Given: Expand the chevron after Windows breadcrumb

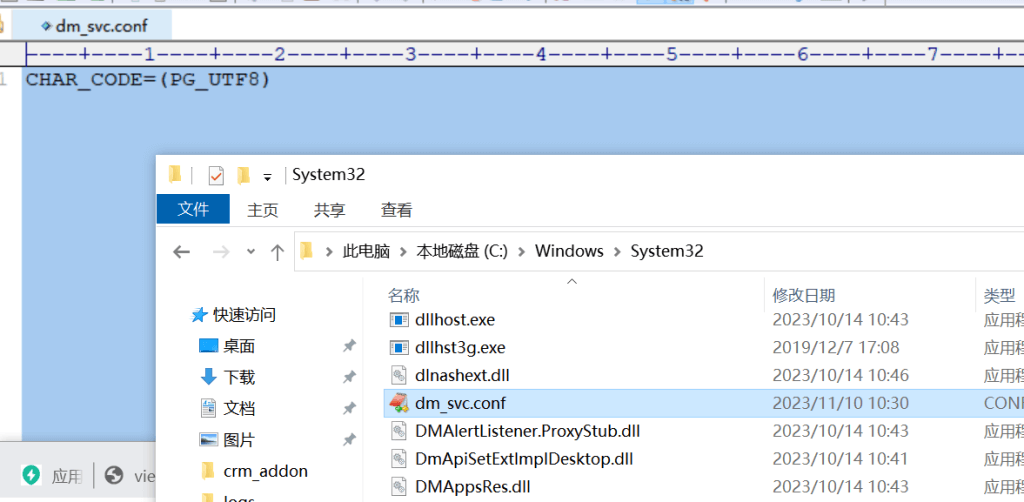Looking at the screenshot, I should click(617, 252).
